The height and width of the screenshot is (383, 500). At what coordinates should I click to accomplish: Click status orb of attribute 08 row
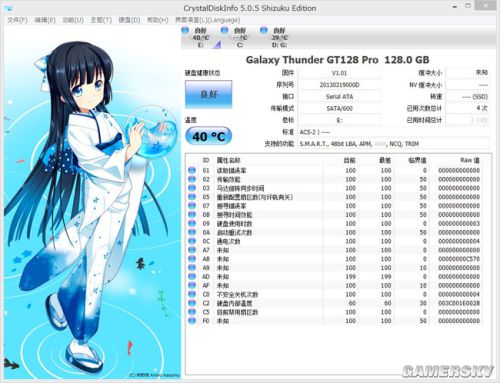tap(192, 214)
